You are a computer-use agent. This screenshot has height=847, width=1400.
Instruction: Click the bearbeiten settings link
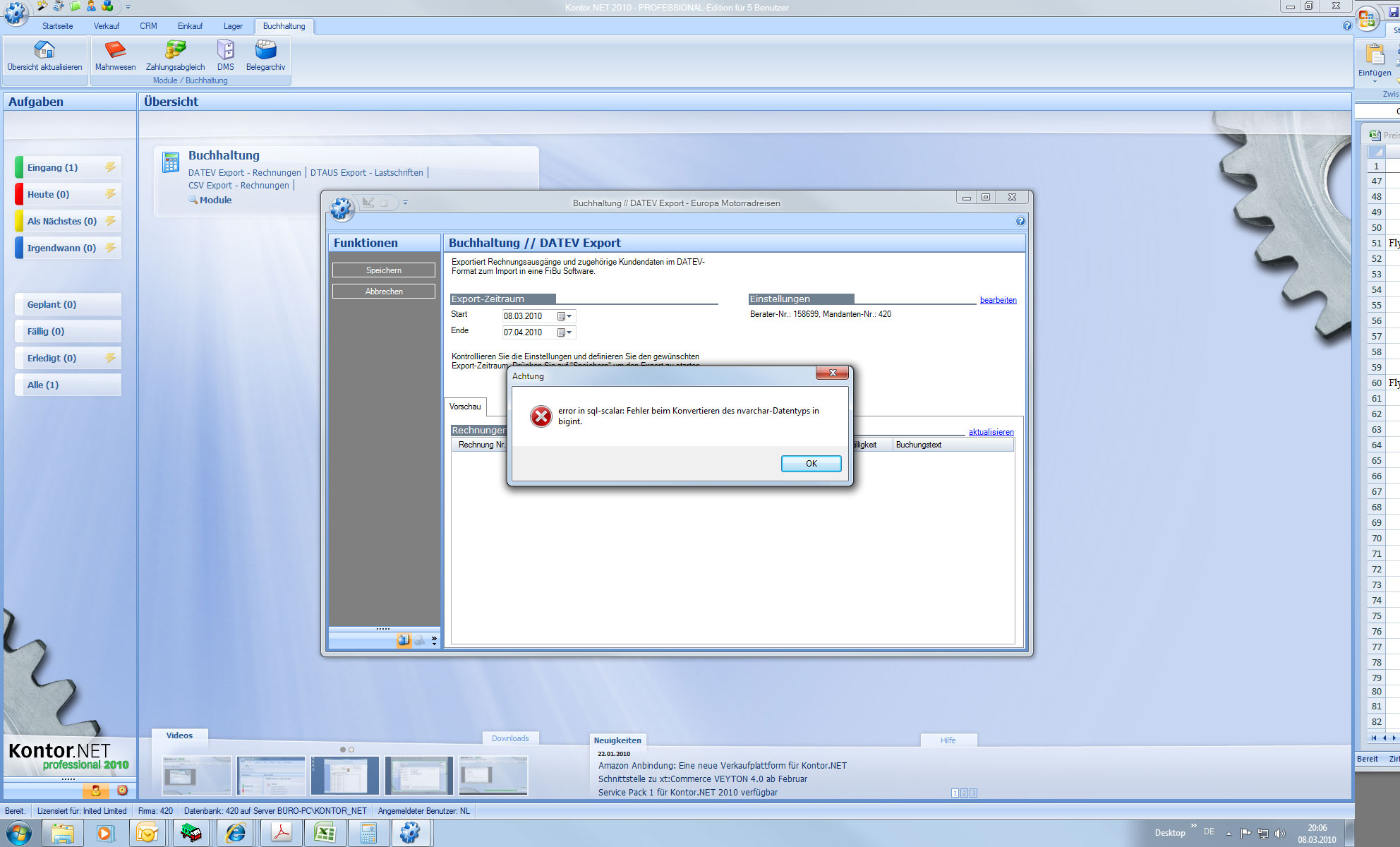pyautogui.click(x=998, y=300)
